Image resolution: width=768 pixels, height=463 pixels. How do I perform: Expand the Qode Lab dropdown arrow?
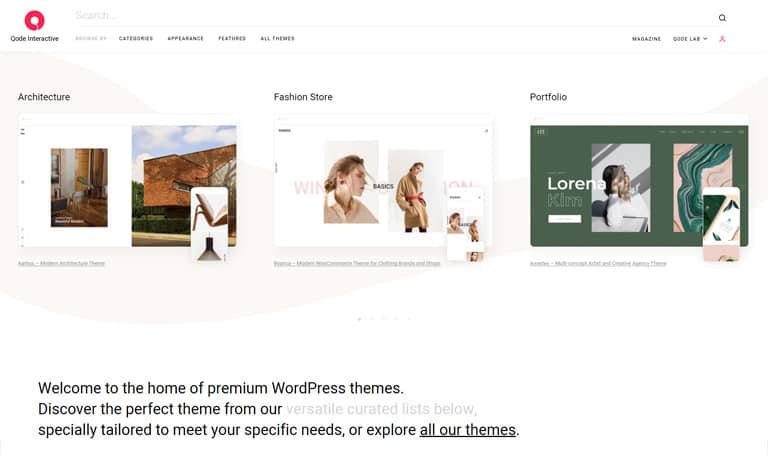point(705,39)
